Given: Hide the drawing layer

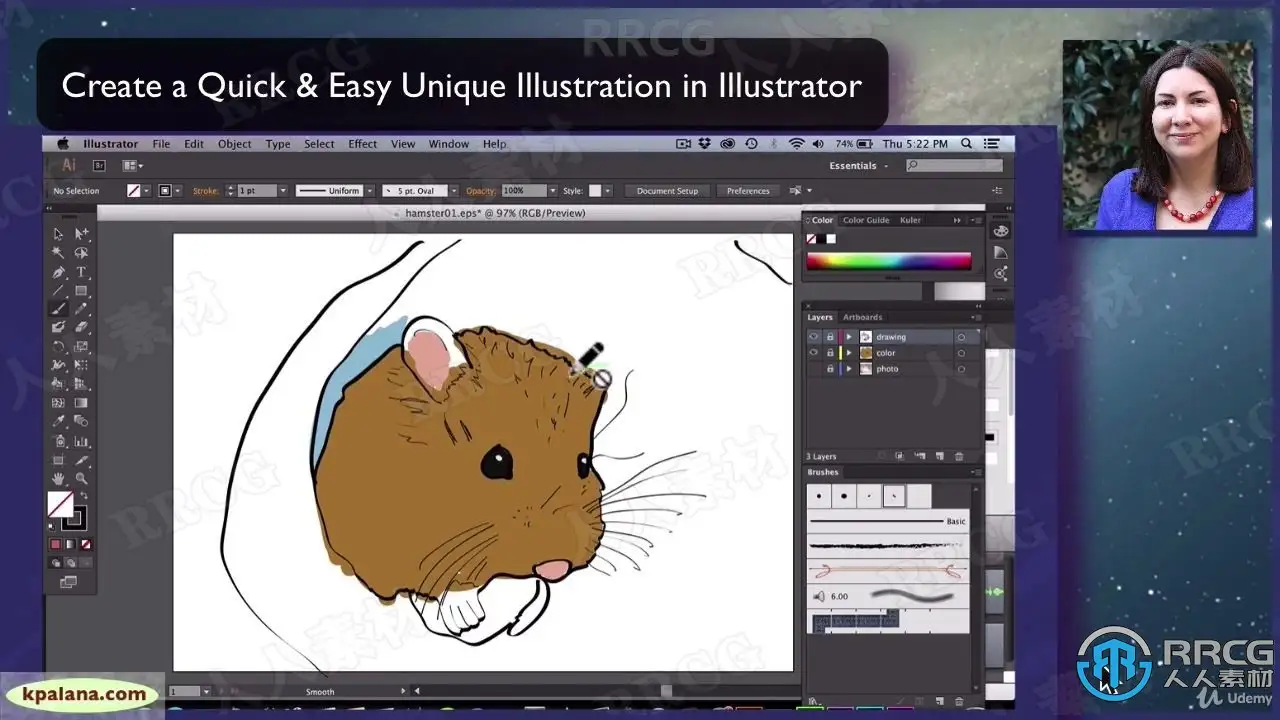Looking at the screenshot, I should (x=814, y=337).
